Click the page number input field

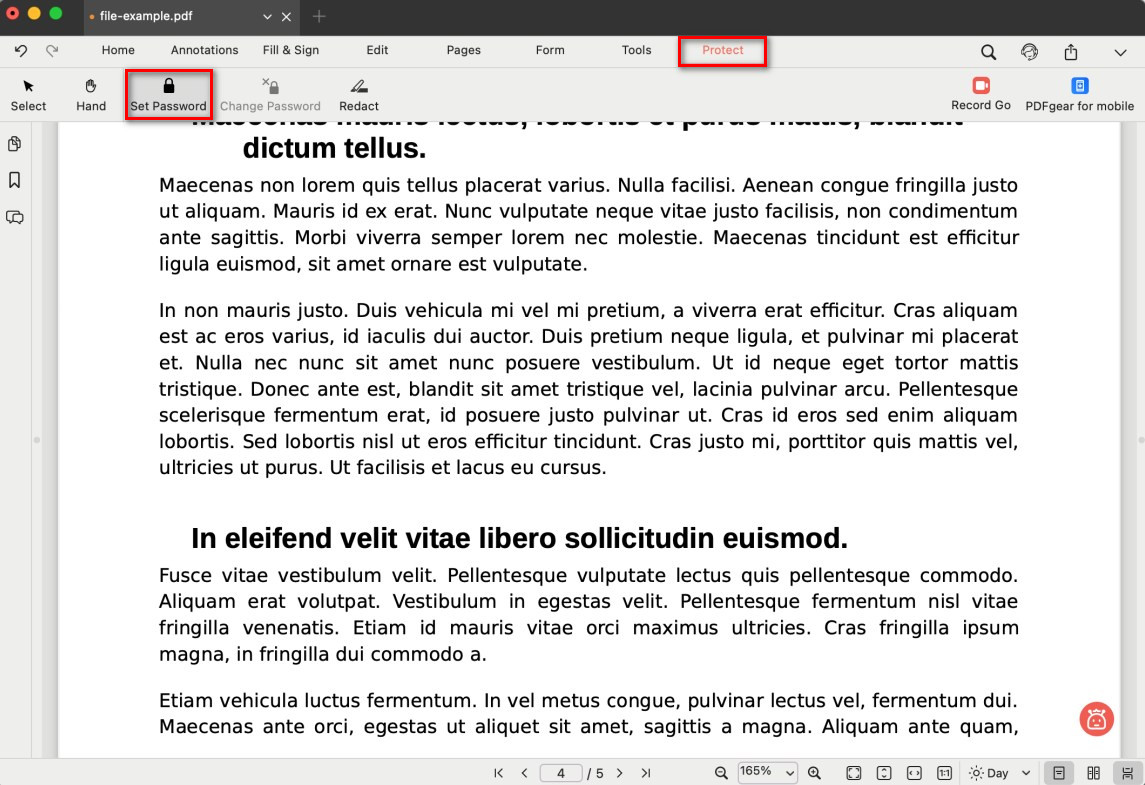[x=561, y=773]
